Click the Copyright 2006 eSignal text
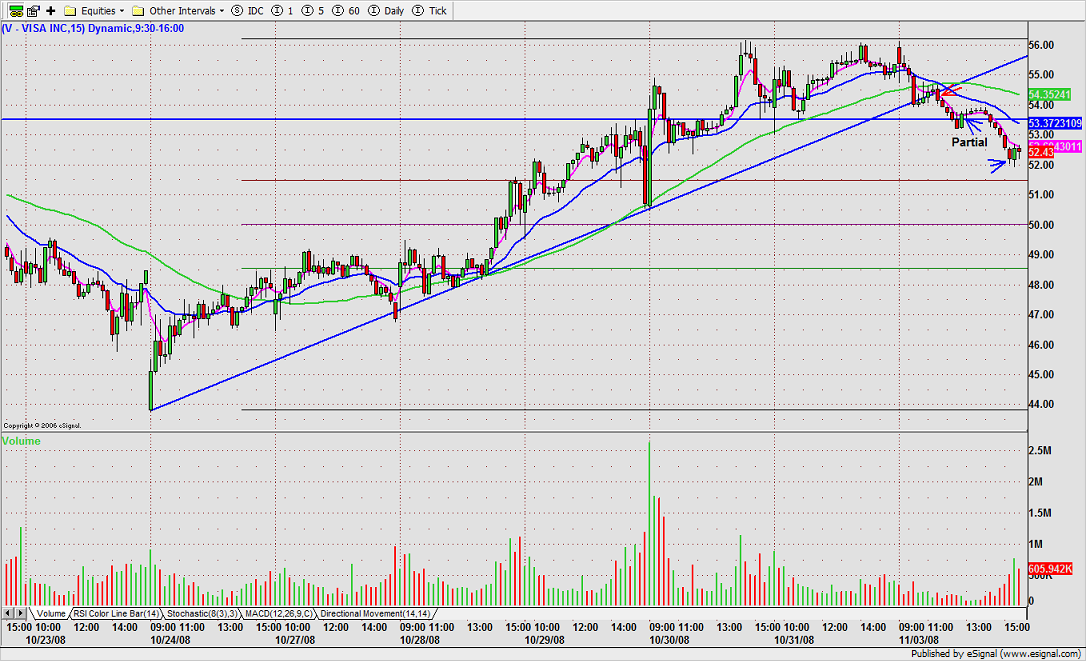Screen dimensions: 1086x661 click(x=42, y=425)
